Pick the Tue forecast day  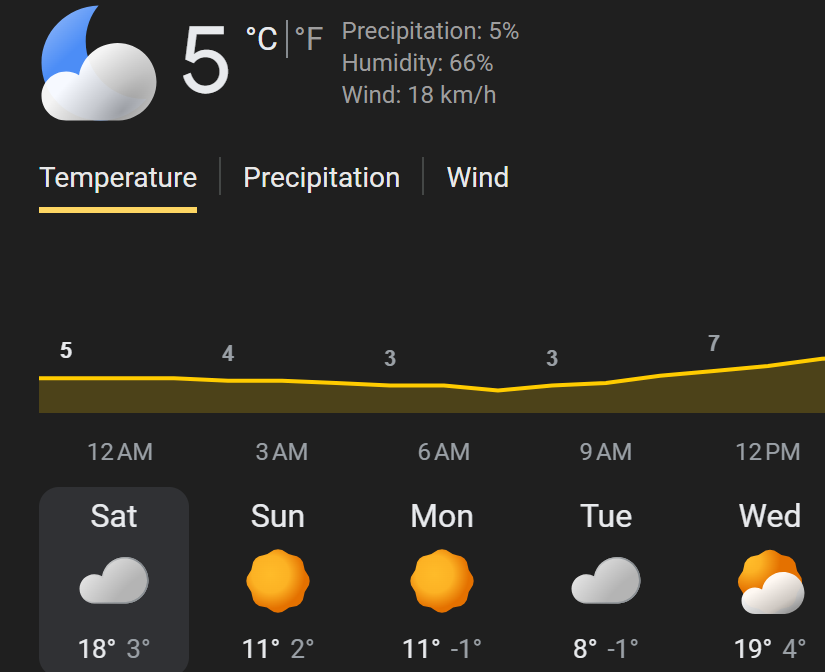[x=606, y=516]
